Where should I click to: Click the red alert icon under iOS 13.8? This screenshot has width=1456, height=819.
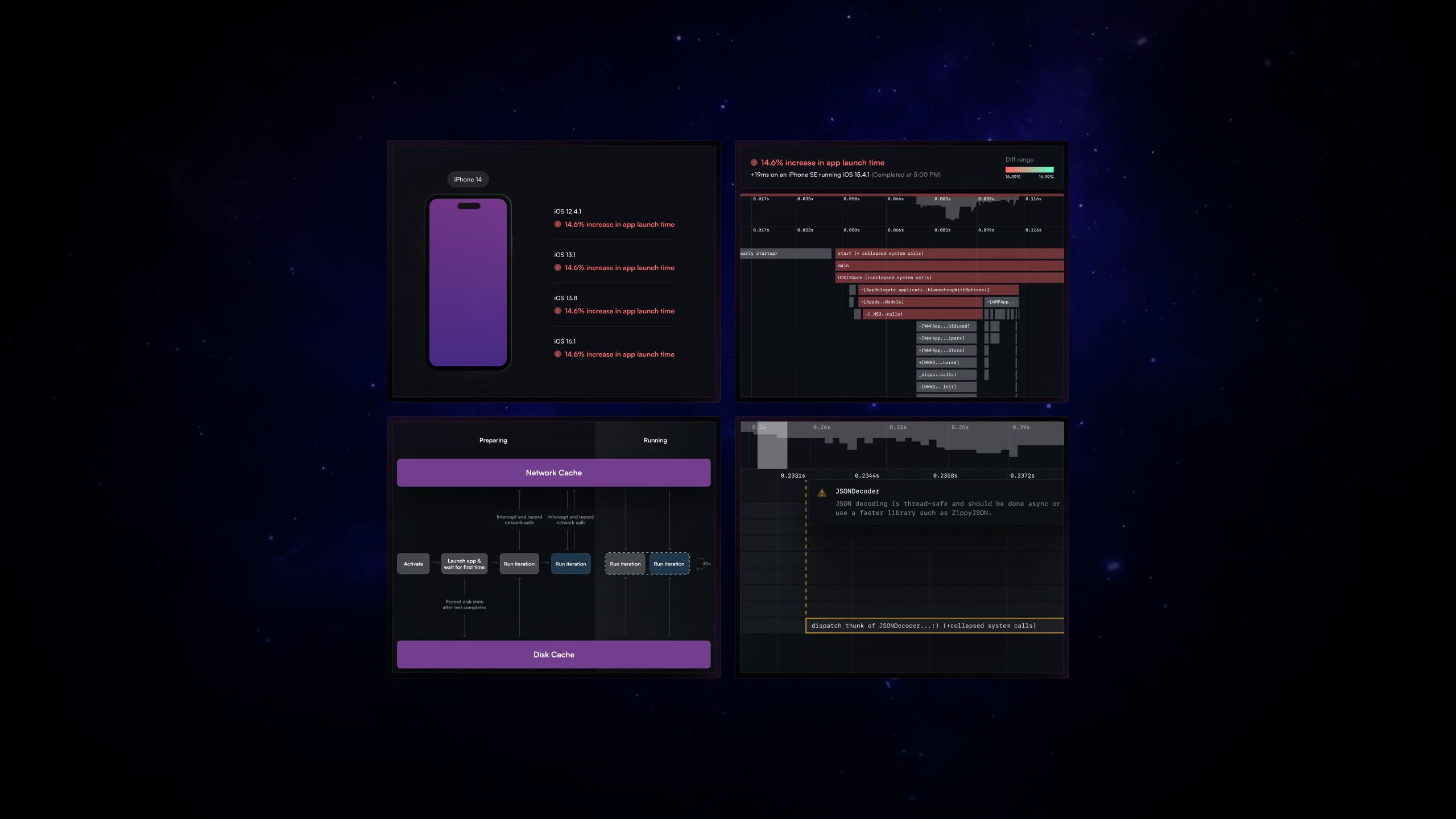point(557,311)
